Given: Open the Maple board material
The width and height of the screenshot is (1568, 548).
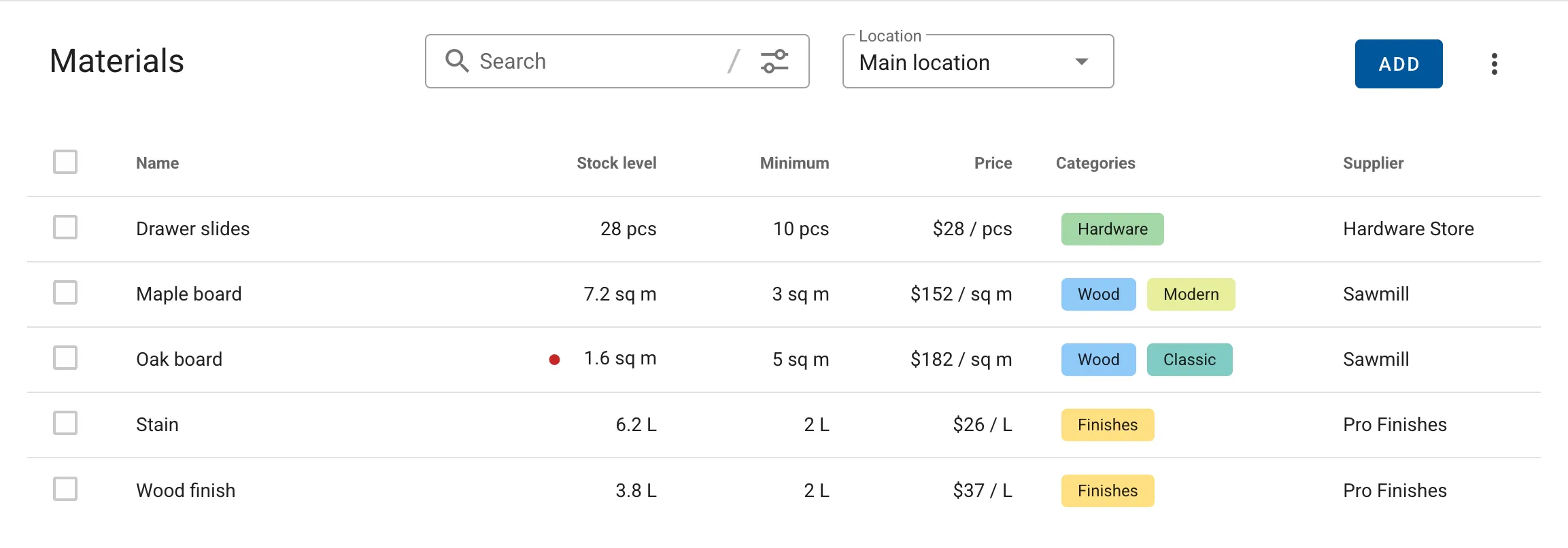Looking at the screenshot, I should tap(188, 294).
